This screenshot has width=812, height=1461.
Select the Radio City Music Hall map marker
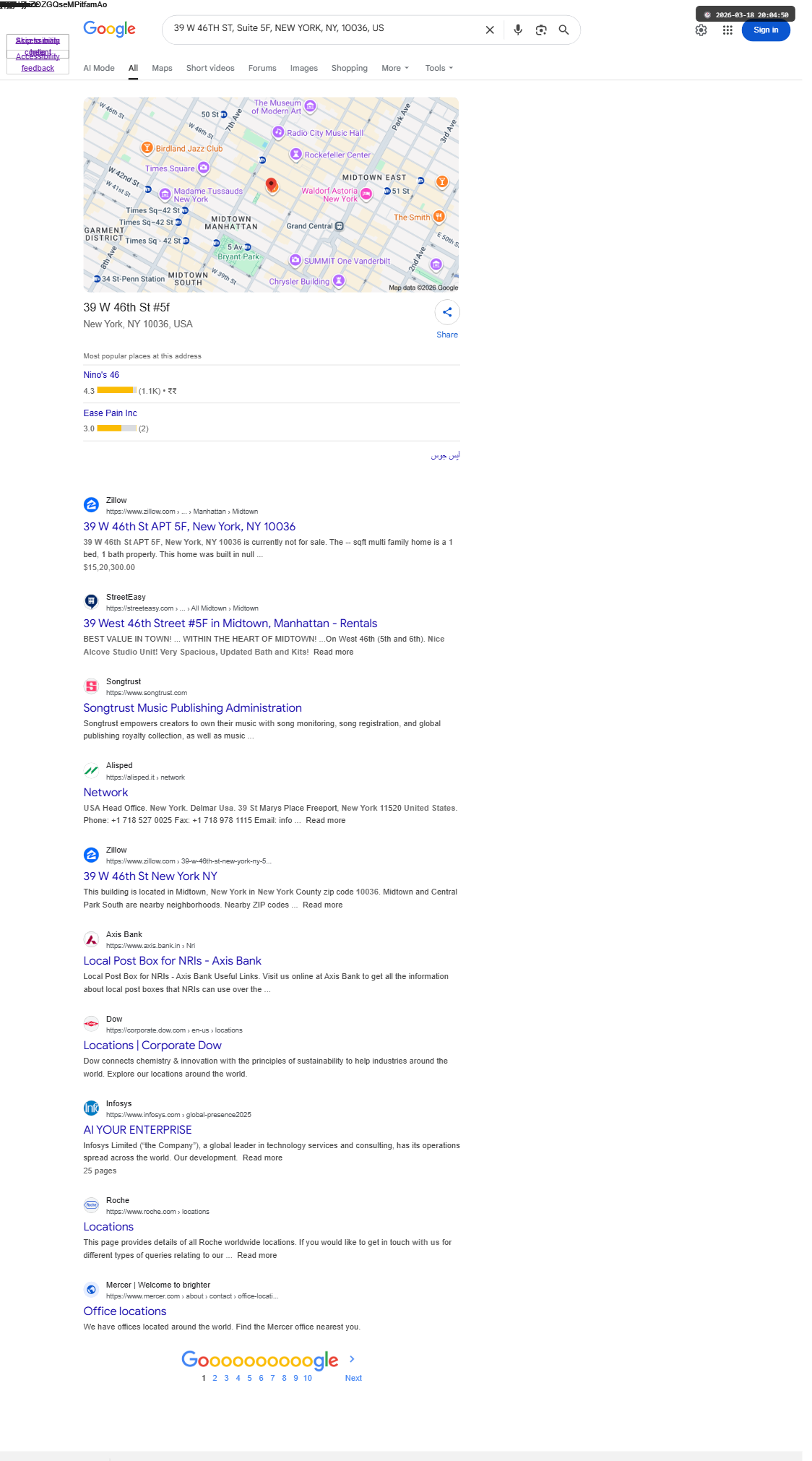(x=278, y=132)
